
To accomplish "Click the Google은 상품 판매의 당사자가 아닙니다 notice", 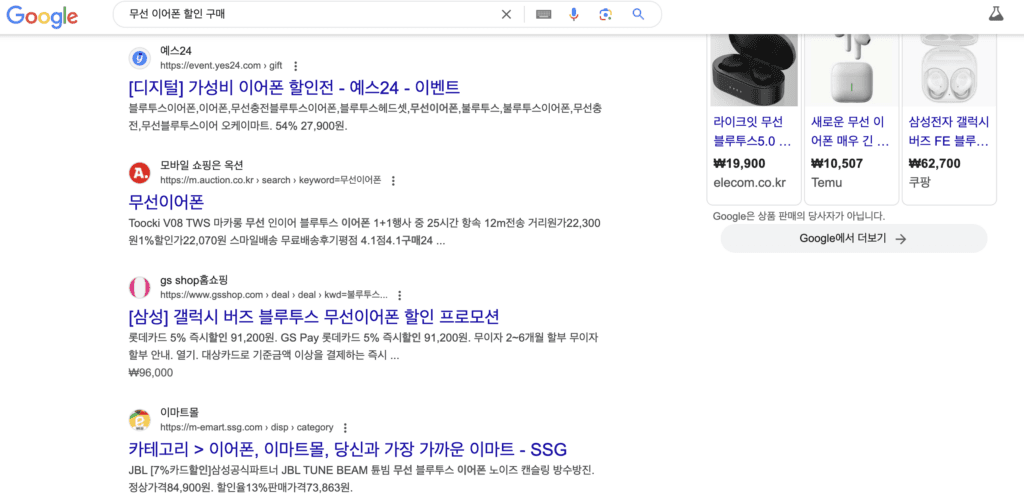I will click(799, 216).
